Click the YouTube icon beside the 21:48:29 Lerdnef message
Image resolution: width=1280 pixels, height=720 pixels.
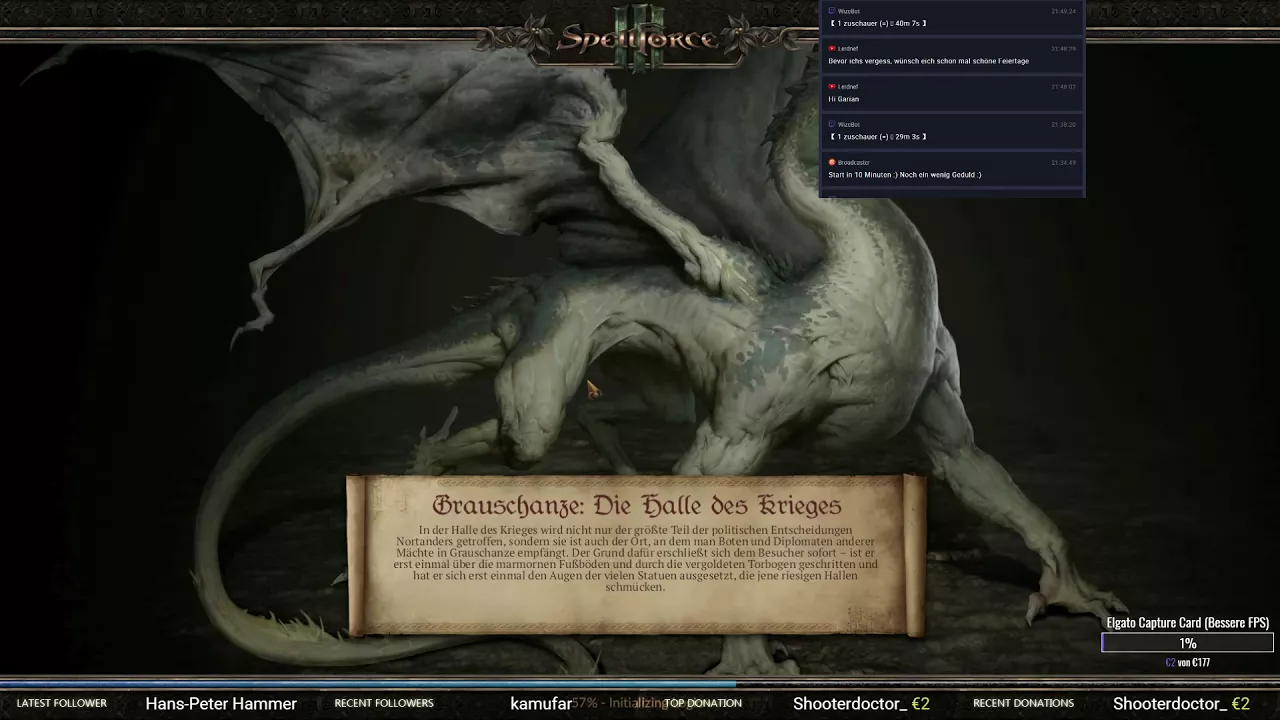tap(832, 48)
